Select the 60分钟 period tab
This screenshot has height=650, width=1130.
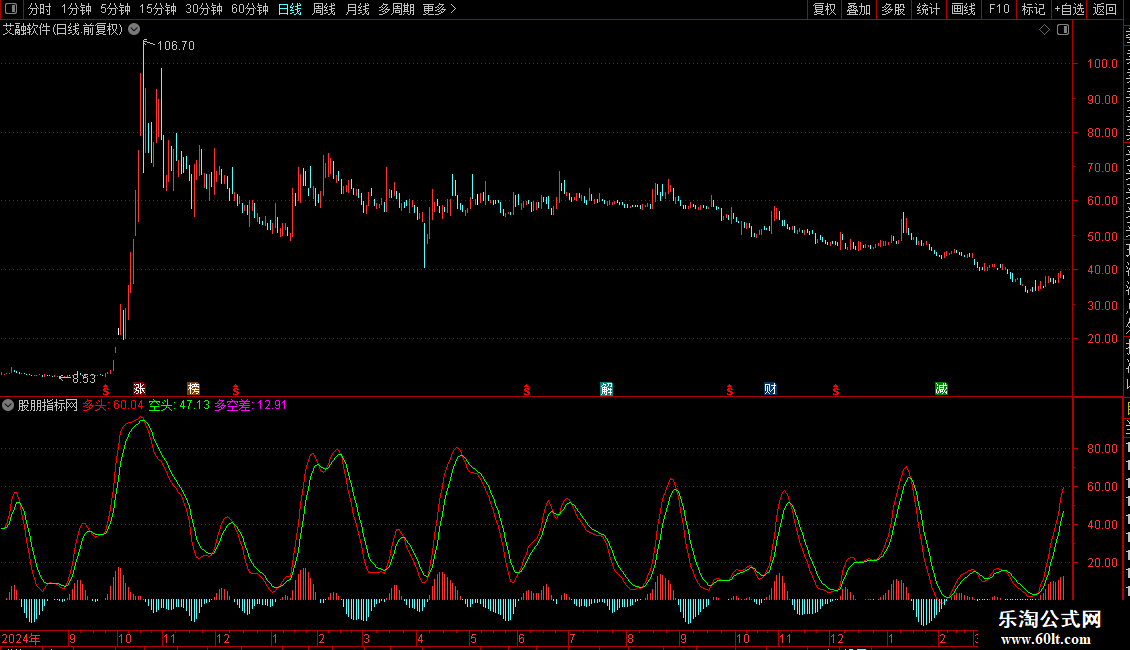tap(249, 9)
